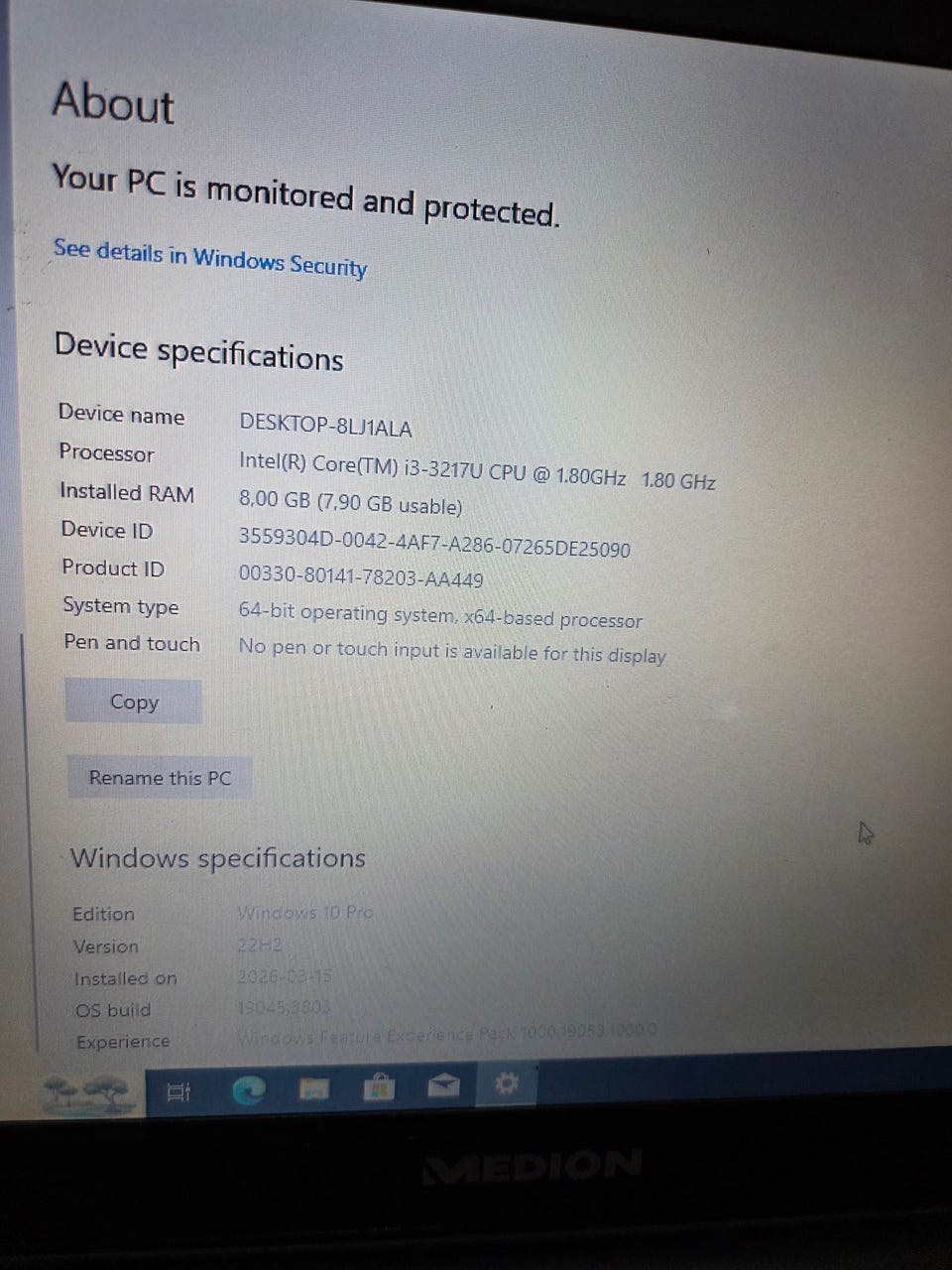Click the Rename this PC button

coord(160,778)
